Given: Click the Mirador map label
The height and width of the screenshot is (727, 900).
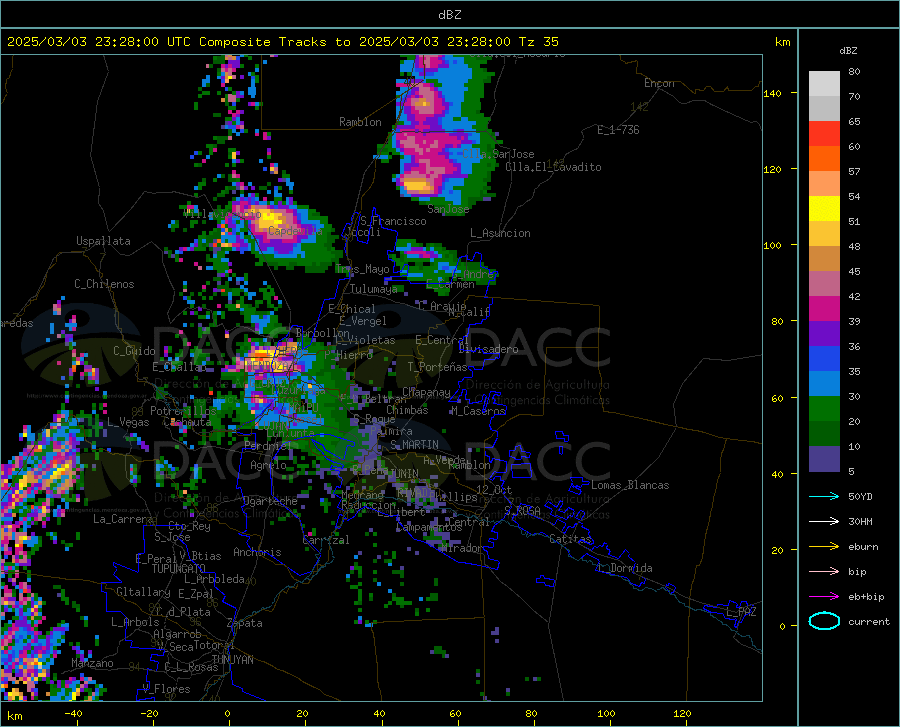Looking at the screenshot, I should (462, 548).
